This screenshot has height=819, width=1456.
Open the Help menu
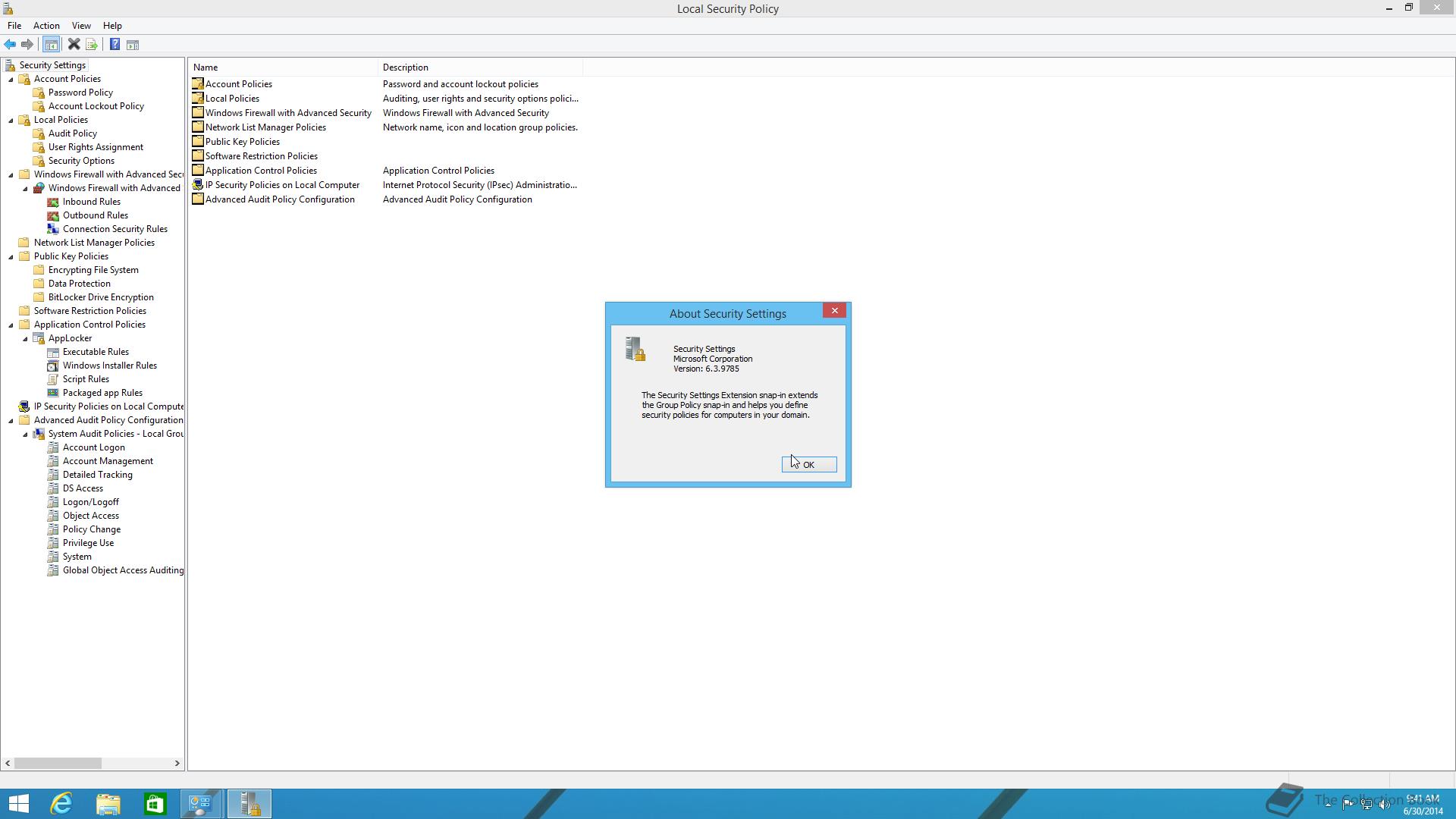pyautogui.click(x=112, y=26)
